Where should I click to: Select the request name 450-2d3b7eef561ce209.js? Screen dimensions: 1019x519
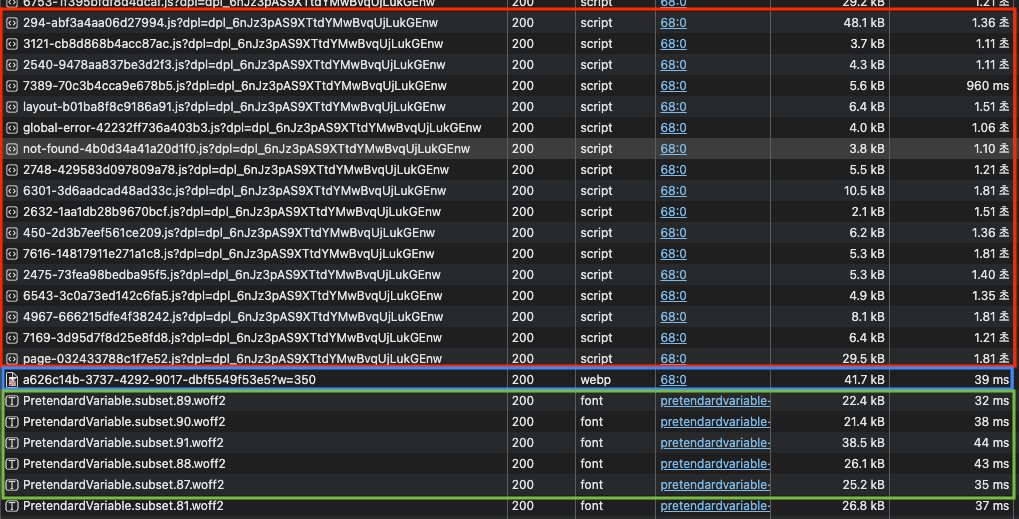[229, 233]
